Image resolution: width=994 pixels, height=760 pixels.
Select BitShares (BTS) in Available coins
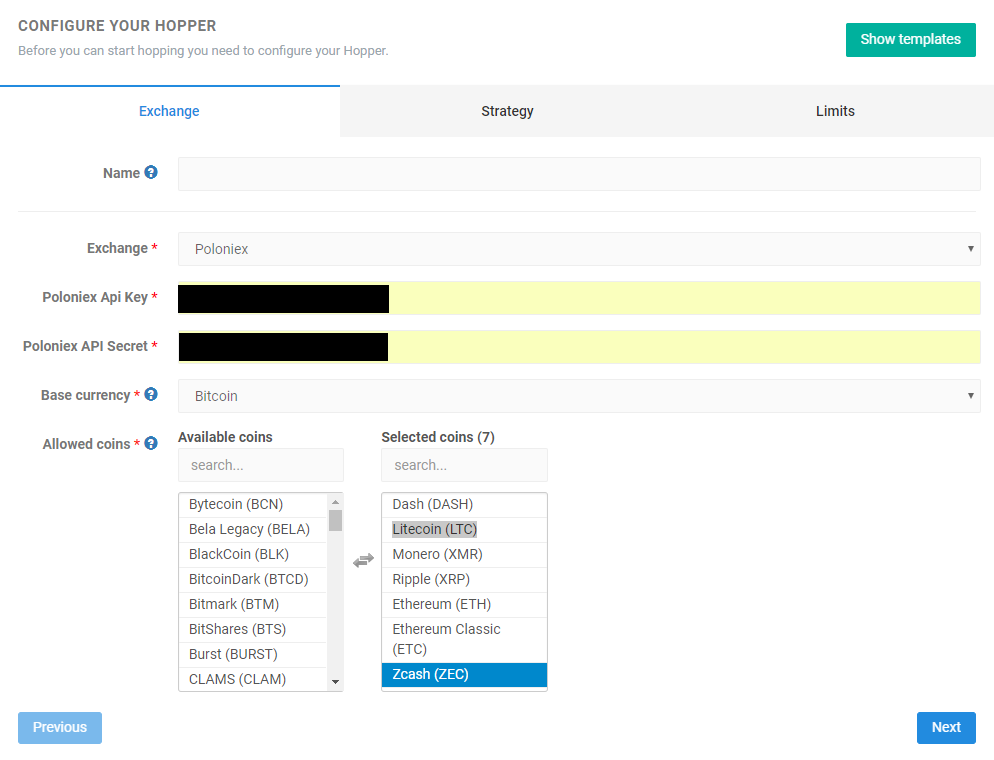(253, 629)
